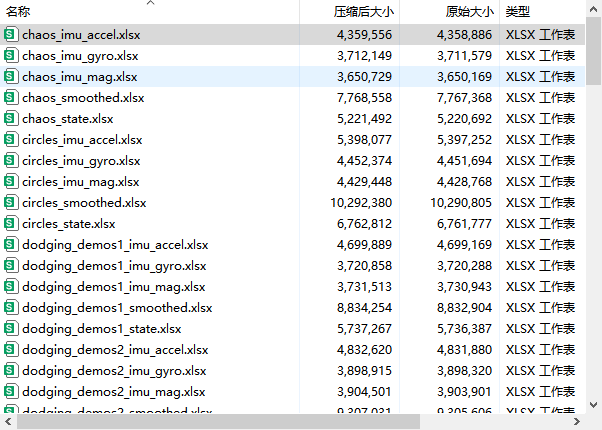Select file name chaos_smoothed.xlsx
The height and width of the screenshot is (430, 602).
[83, 98]
